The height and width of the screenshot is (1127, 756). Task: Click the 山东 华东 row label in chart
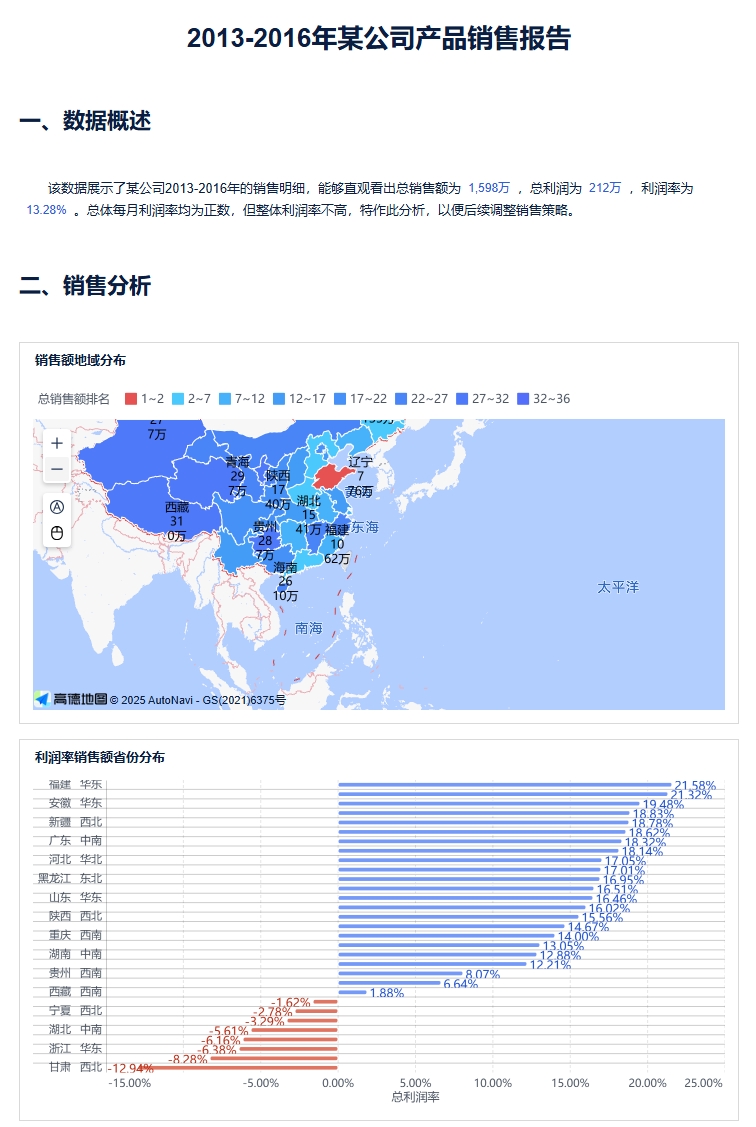[x=75, y=898]
